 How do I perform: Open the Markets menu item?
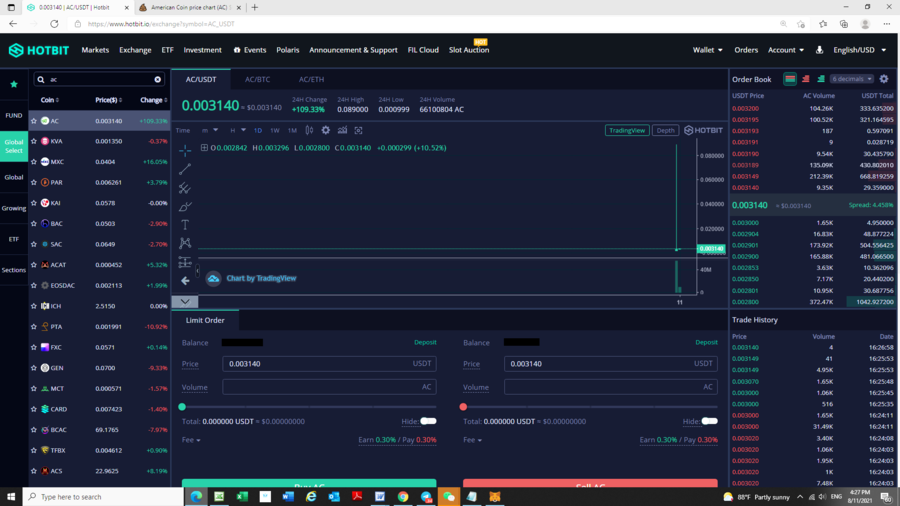[95, 50]
